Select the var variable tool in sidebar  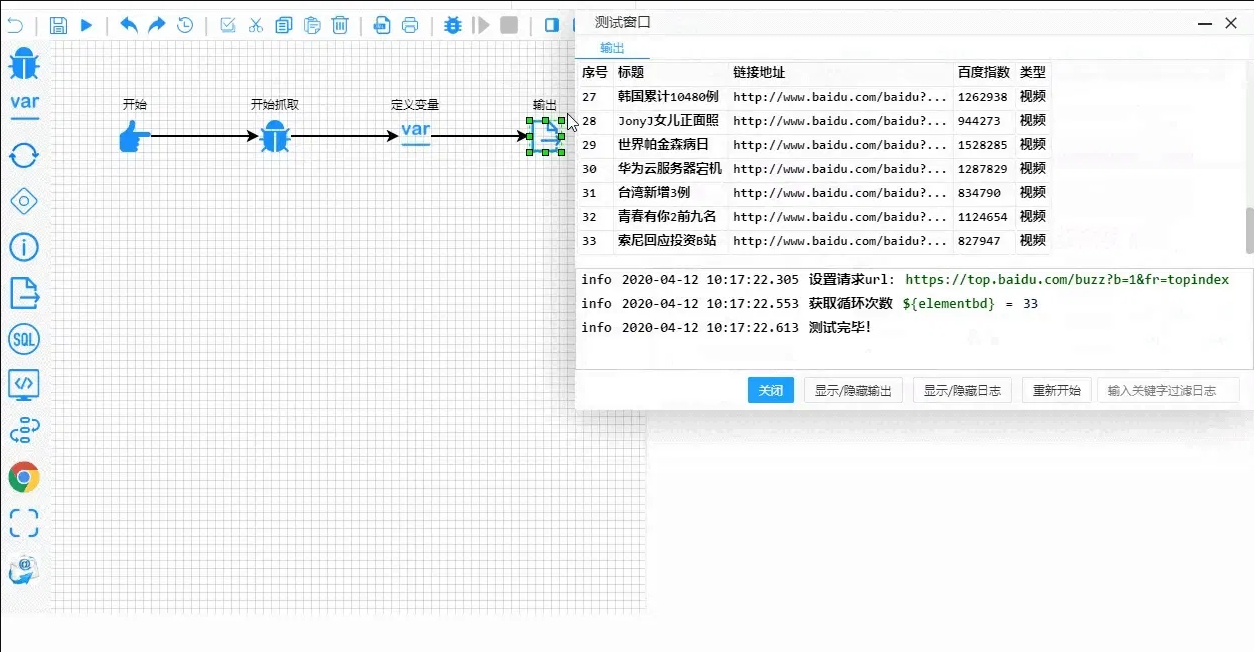[x=24, y=106]
